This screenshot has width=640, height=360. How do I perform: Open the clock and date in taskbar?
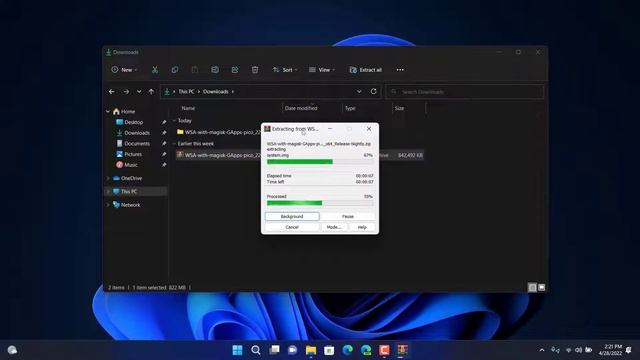click(x=610, y=350)
